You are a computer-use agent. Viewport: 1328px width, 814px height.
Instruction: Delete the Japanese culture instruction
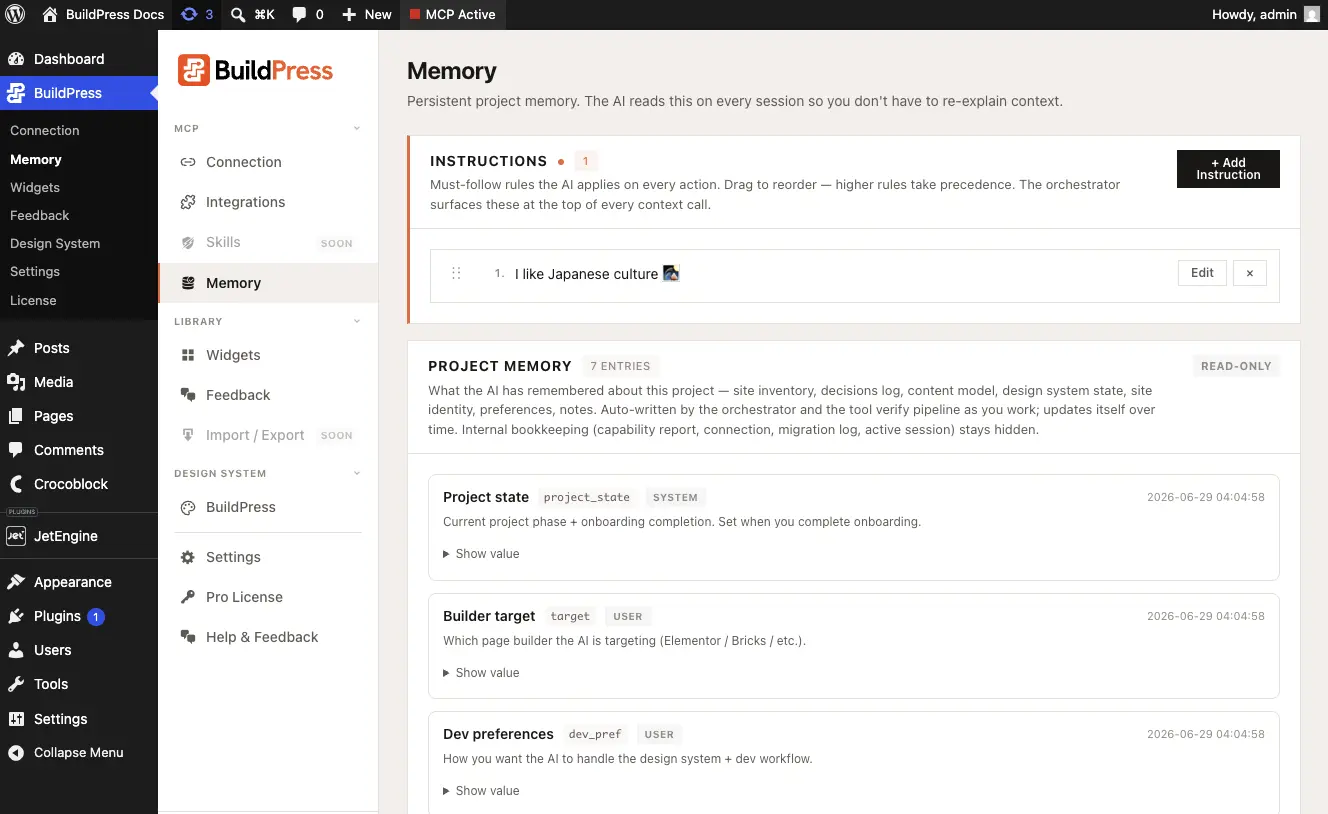click(1250, 273)
